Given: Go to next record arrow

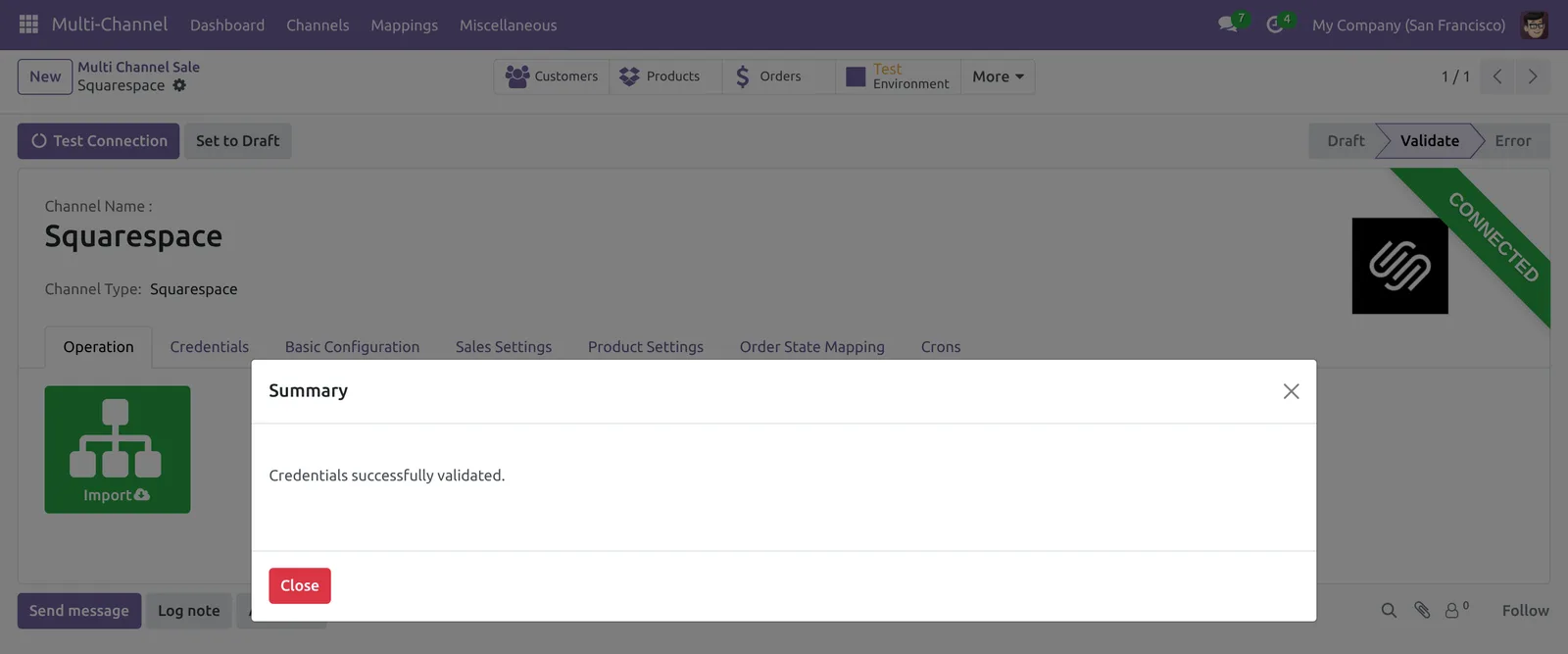Looking at the screenshot, I should pos(1533,76).
